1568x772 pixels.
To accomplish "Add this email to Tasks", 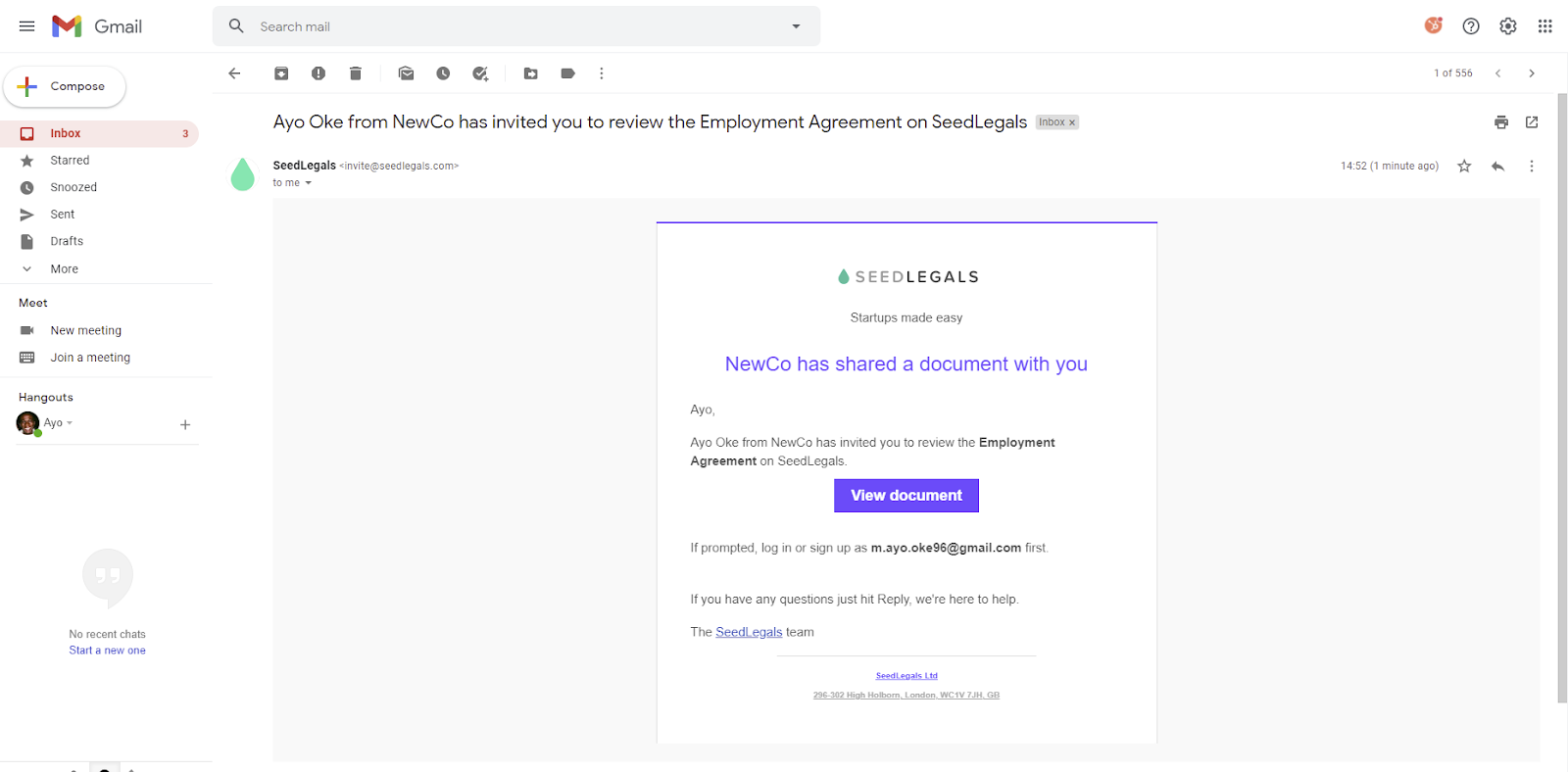I will (480, 73).
